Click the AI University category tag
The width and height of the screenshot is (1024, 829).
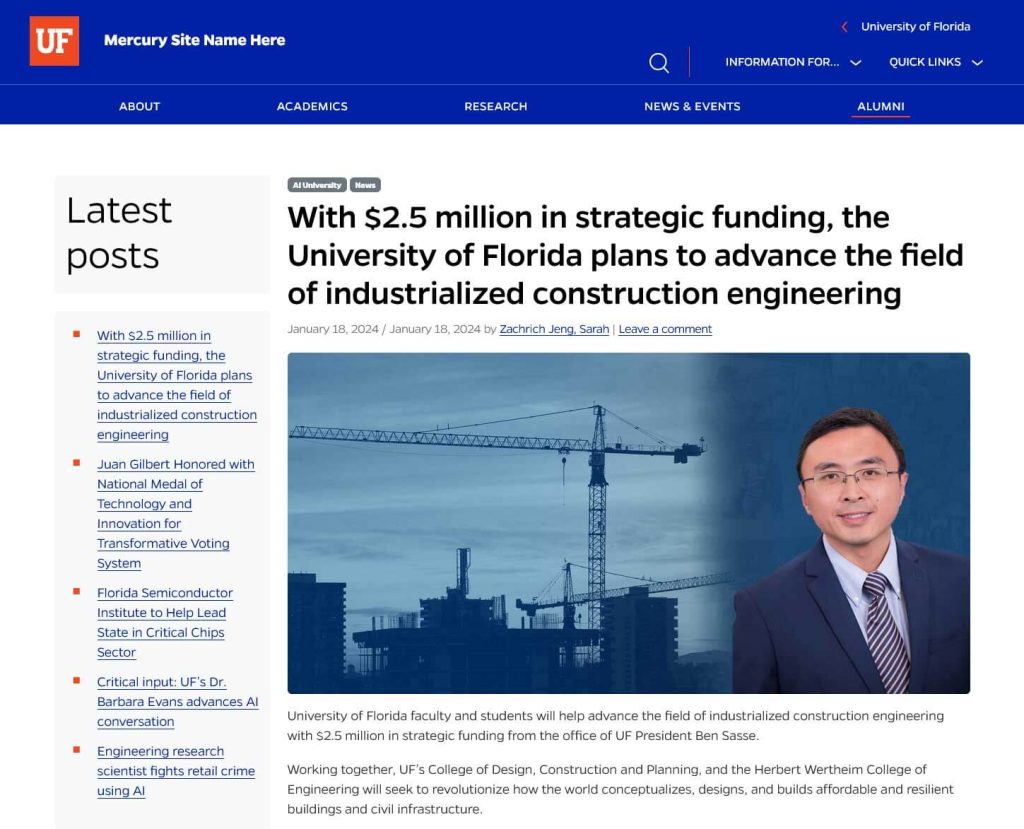317,185
